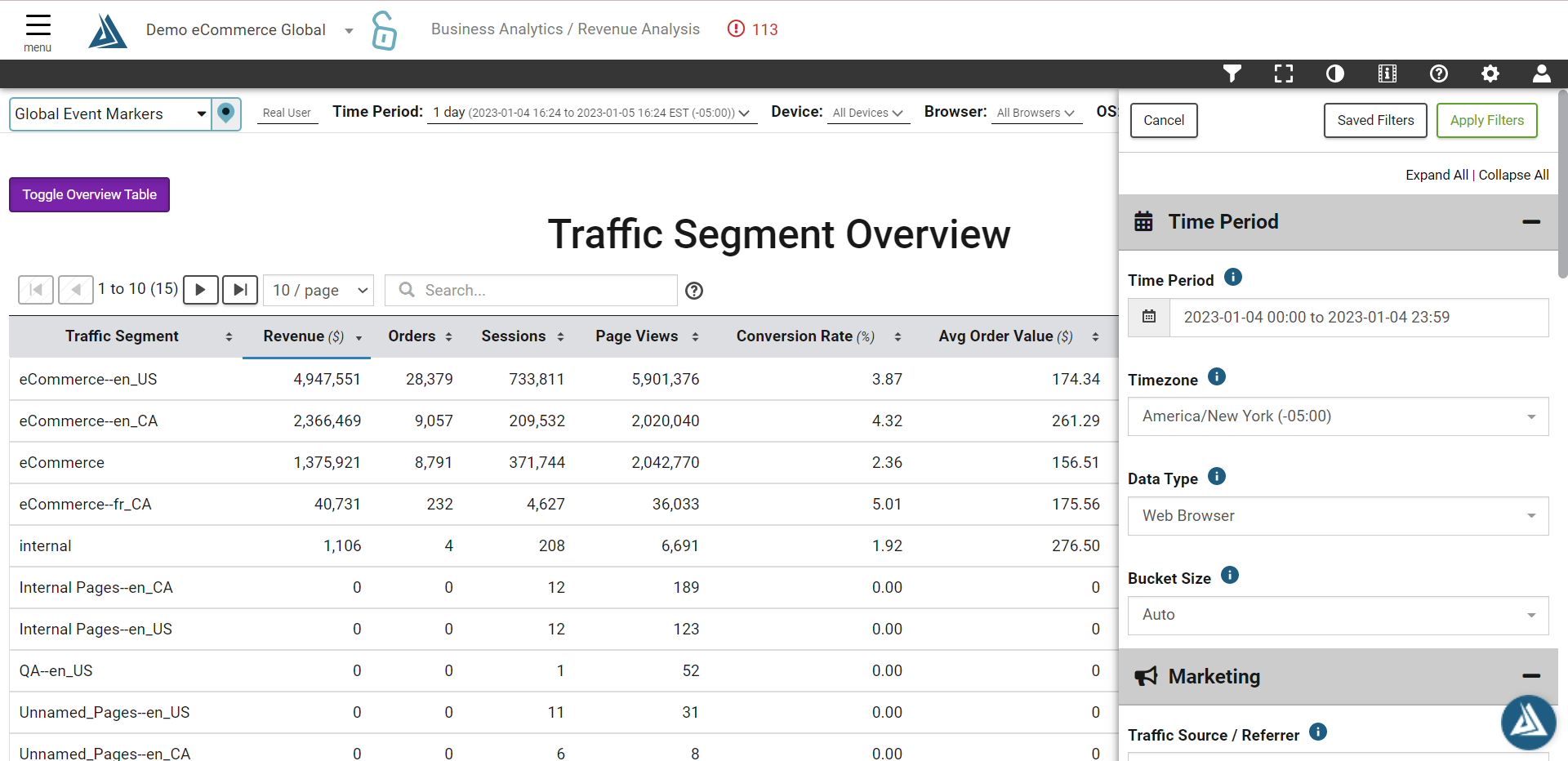Viewport: 1568px width, 761px height.
Task: Go to next page of table
Action: (201, 290)
